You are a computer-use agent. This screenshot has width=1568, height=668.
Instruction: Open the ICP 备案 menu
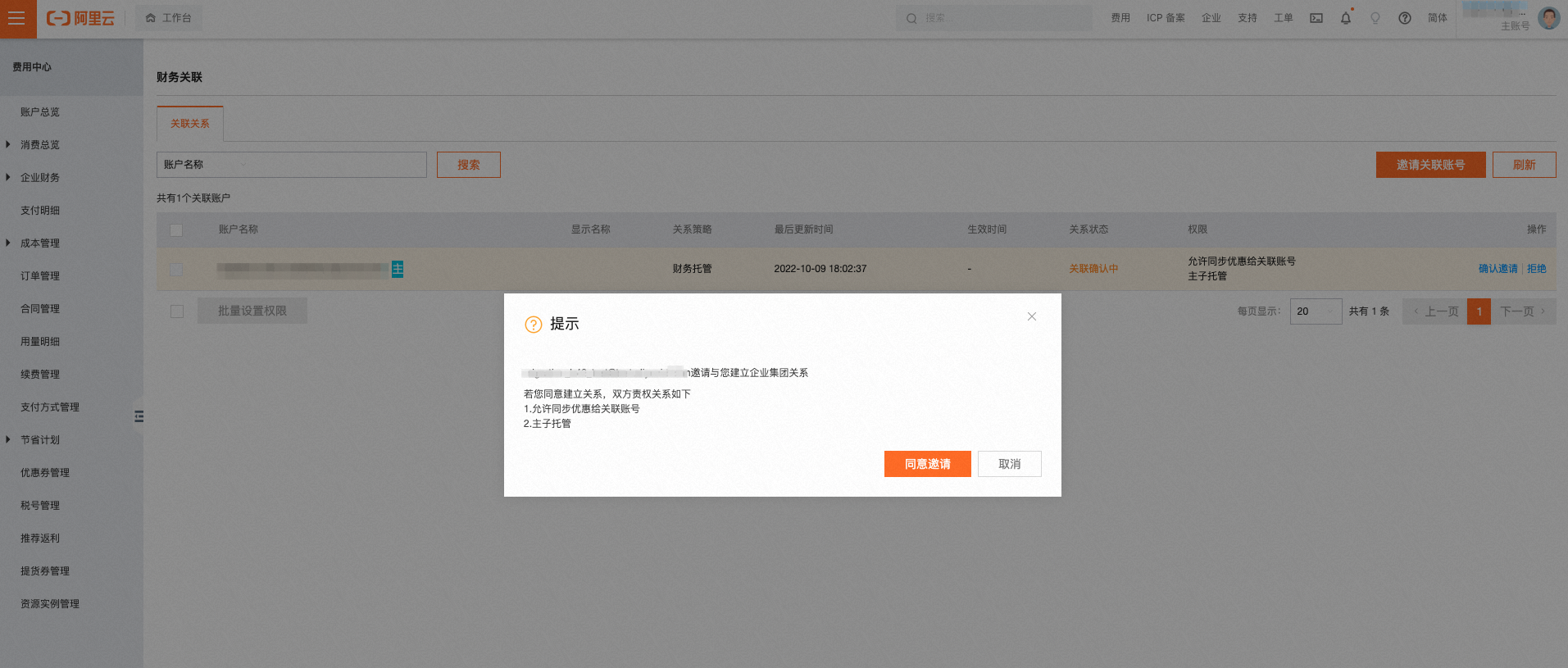click(x=1166, y=18)
